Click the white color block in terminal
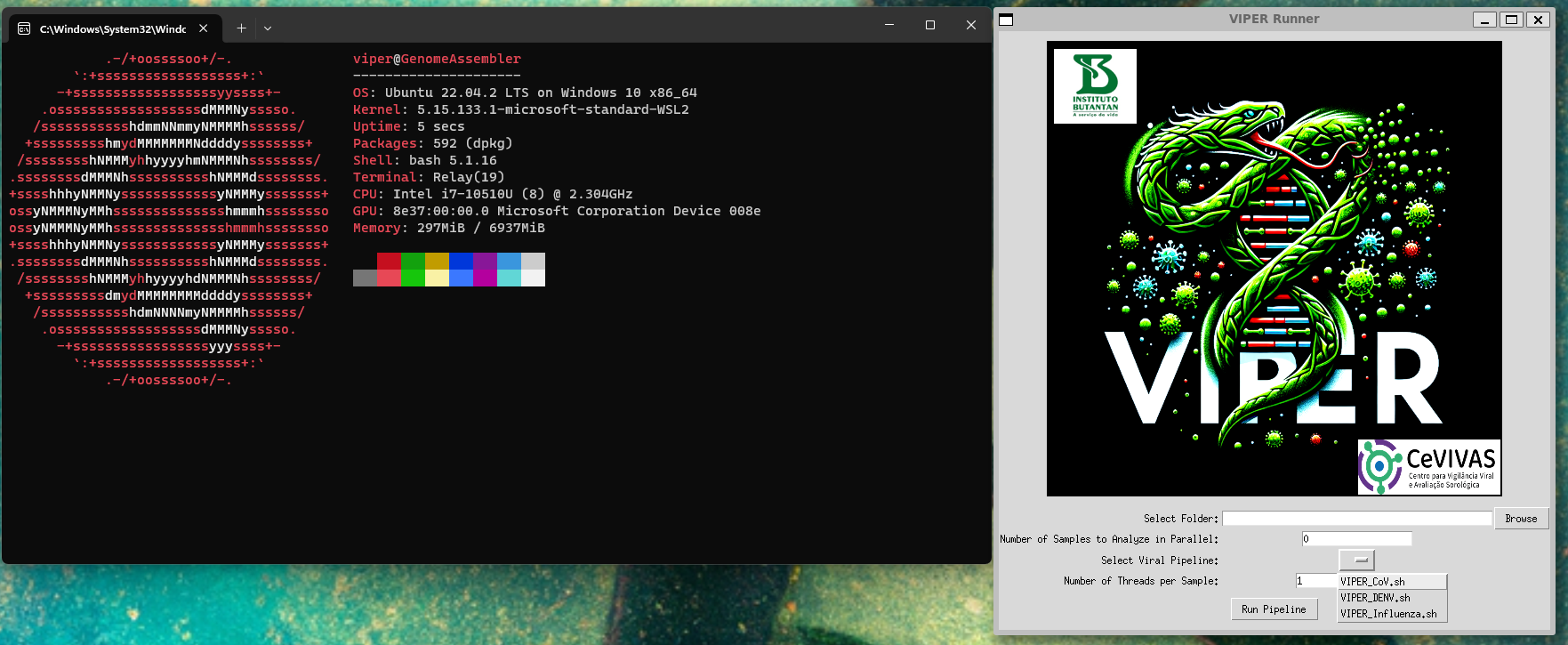The width and height of the screenshot is (1568, 645). coord(533,278)
